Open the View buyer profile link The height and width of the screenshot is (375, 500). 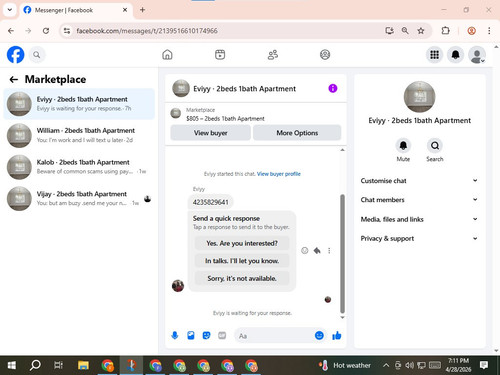pyautogui.click(x=279, y=174)
